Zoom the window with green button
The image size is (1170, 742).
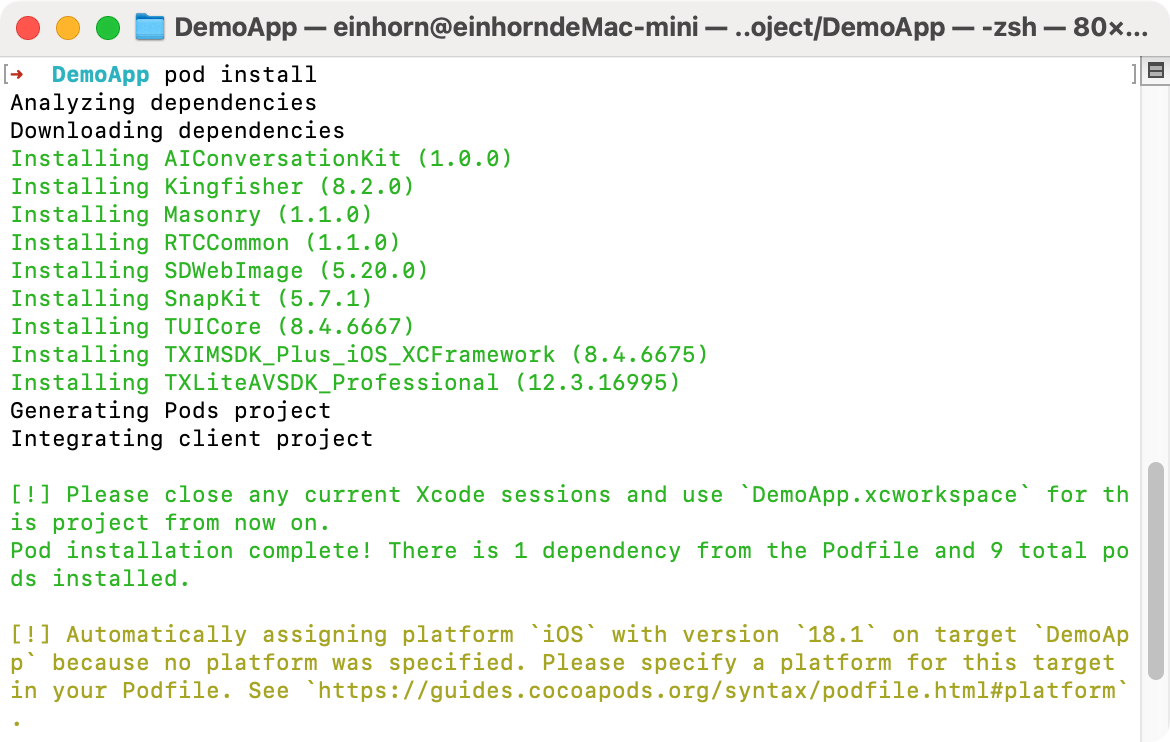click(x=108, y=28)
